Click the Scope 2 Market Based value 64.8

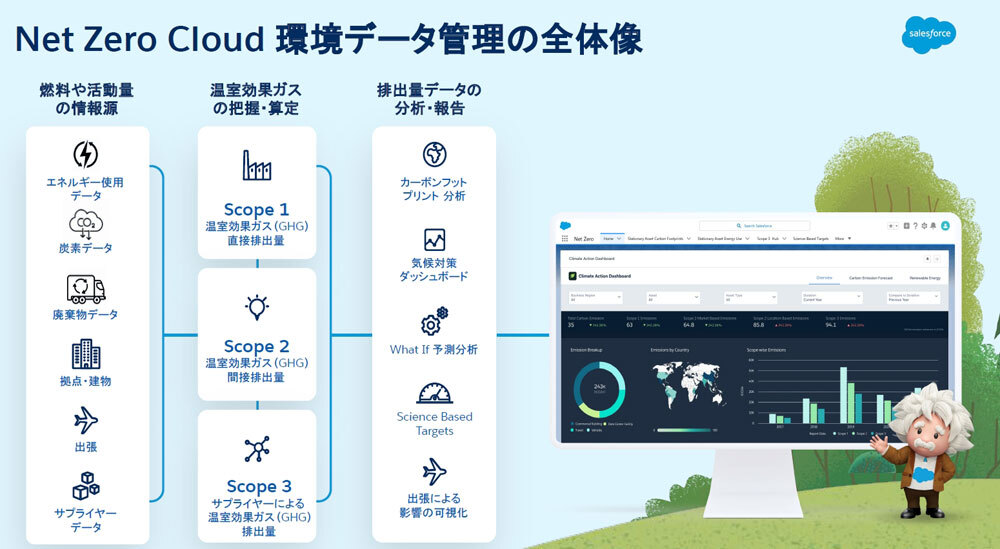(689, 325)
